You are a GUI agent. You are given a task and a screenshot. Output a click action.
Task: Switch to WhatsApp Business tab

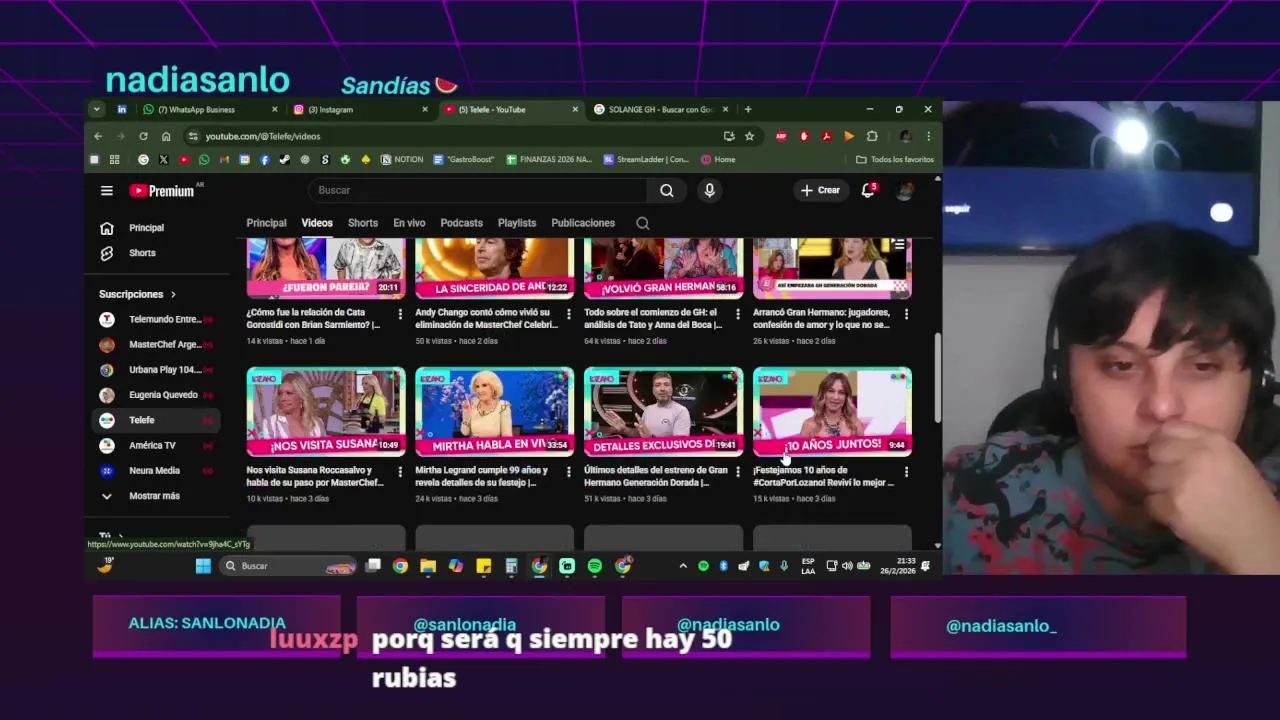click(210, 109)
